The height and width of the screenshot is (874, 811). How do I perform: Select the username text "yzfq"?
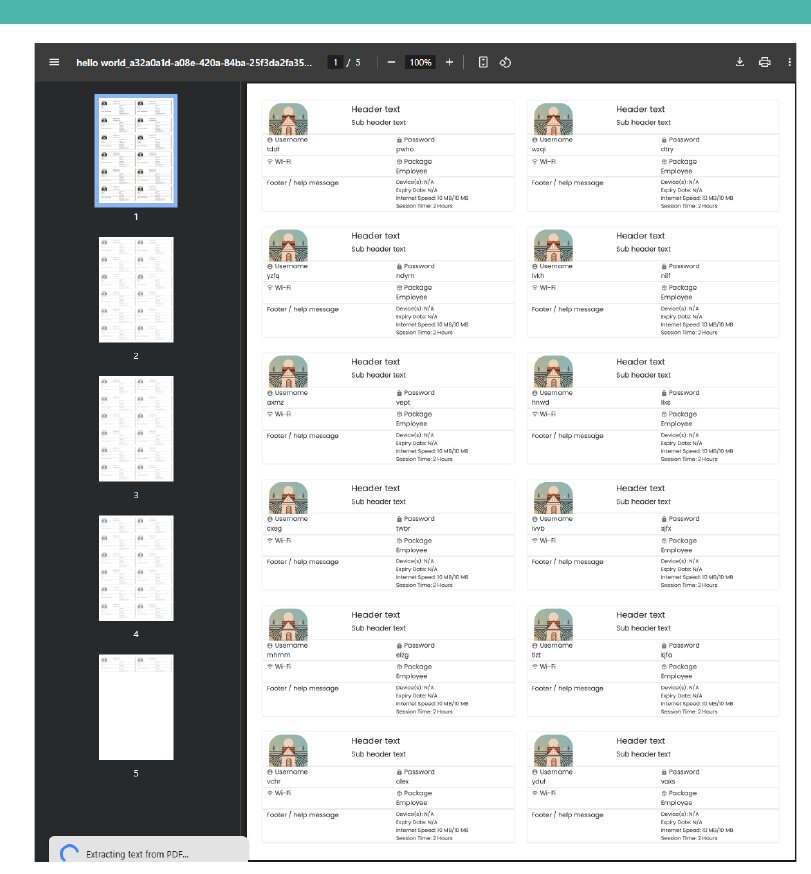(273, 276)
